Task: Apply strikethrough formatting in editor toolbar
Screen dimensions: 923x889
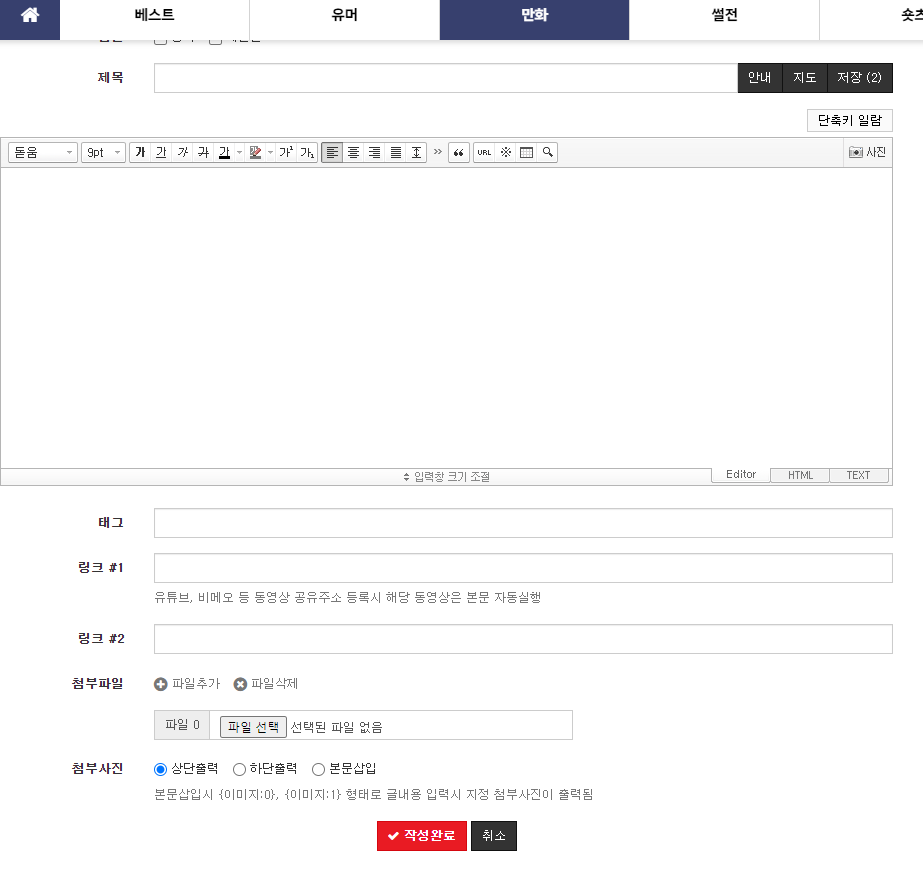Action: pyautogui.click(x=203, y=152)
